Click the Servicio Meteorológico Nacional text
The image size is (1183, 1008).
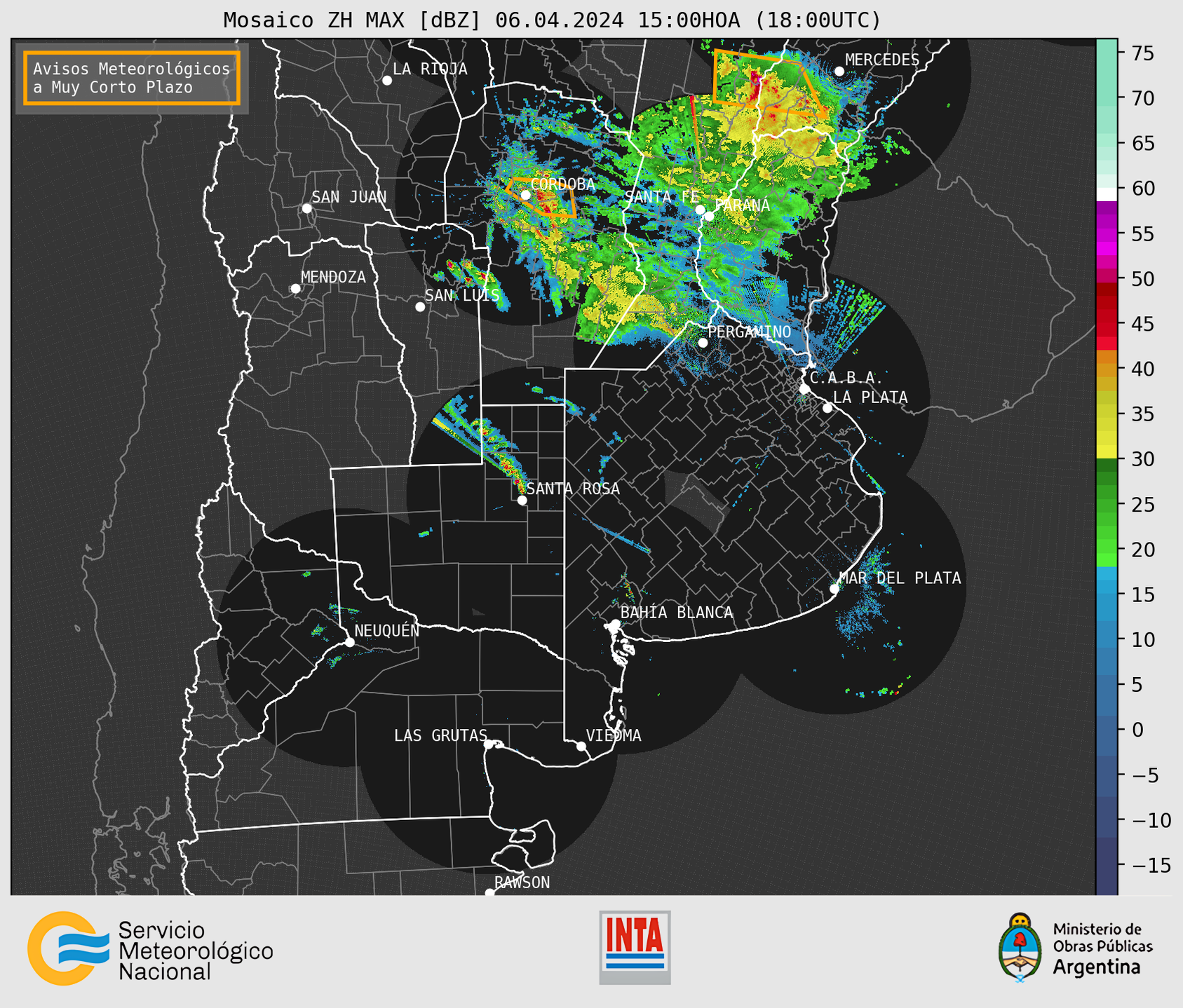click(x=196, y=951)
